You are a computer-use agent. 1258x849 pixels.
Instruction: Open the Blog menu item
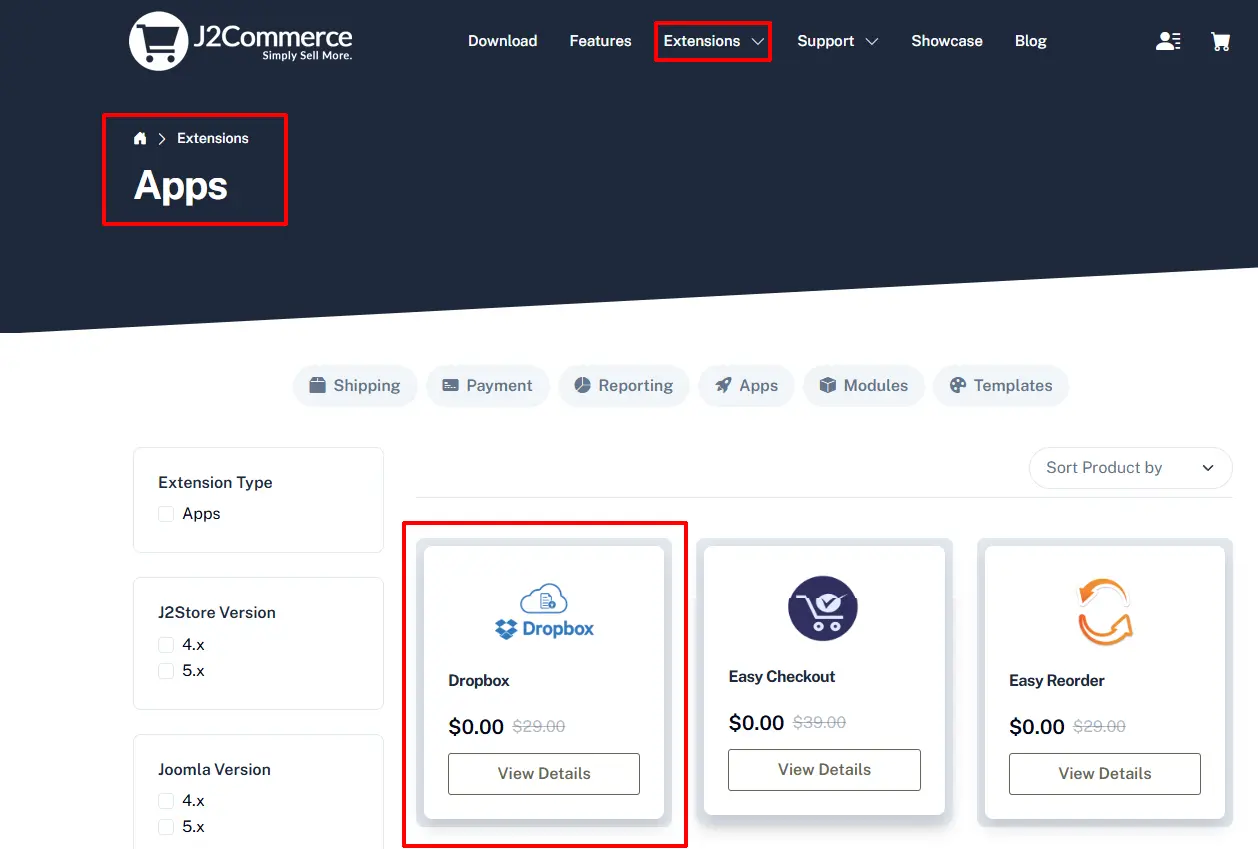1031,41
